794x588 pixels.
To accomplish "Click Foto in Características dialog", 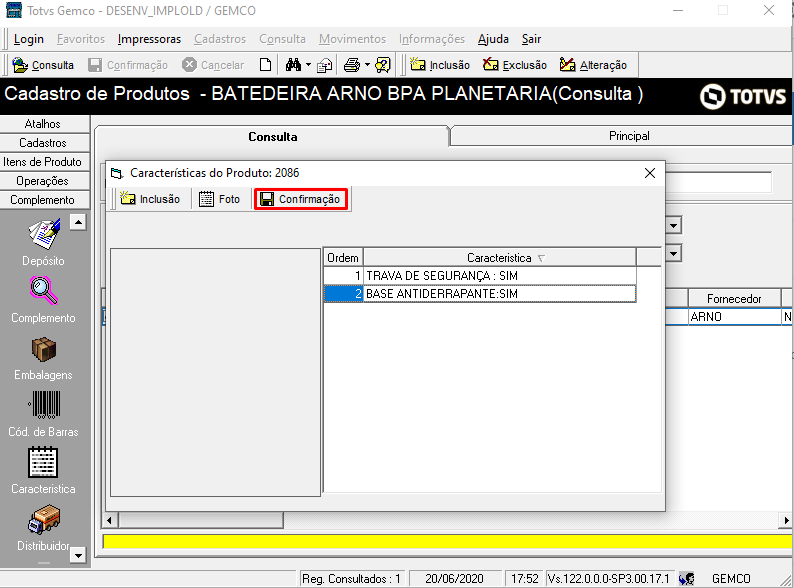I will click(x=219, y=199).
